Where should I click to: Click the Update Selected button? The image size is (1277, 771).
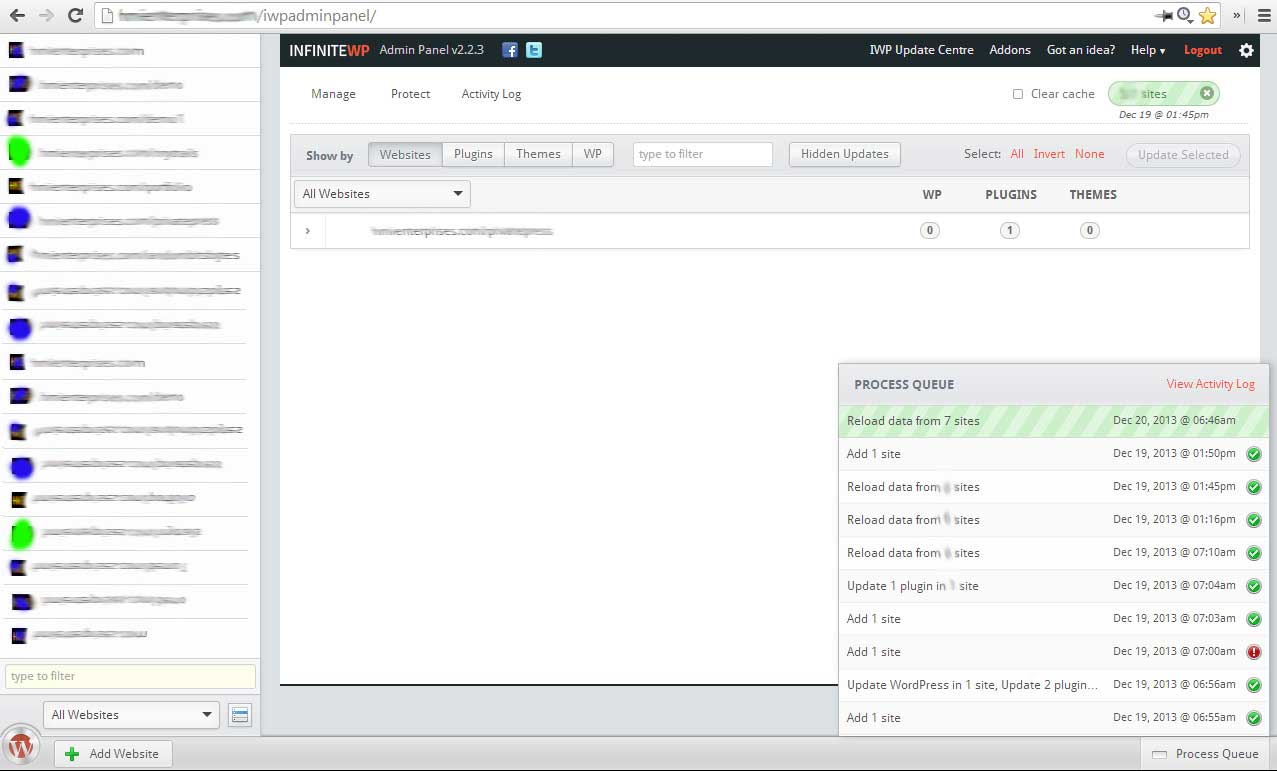(x=1183, y=155)
